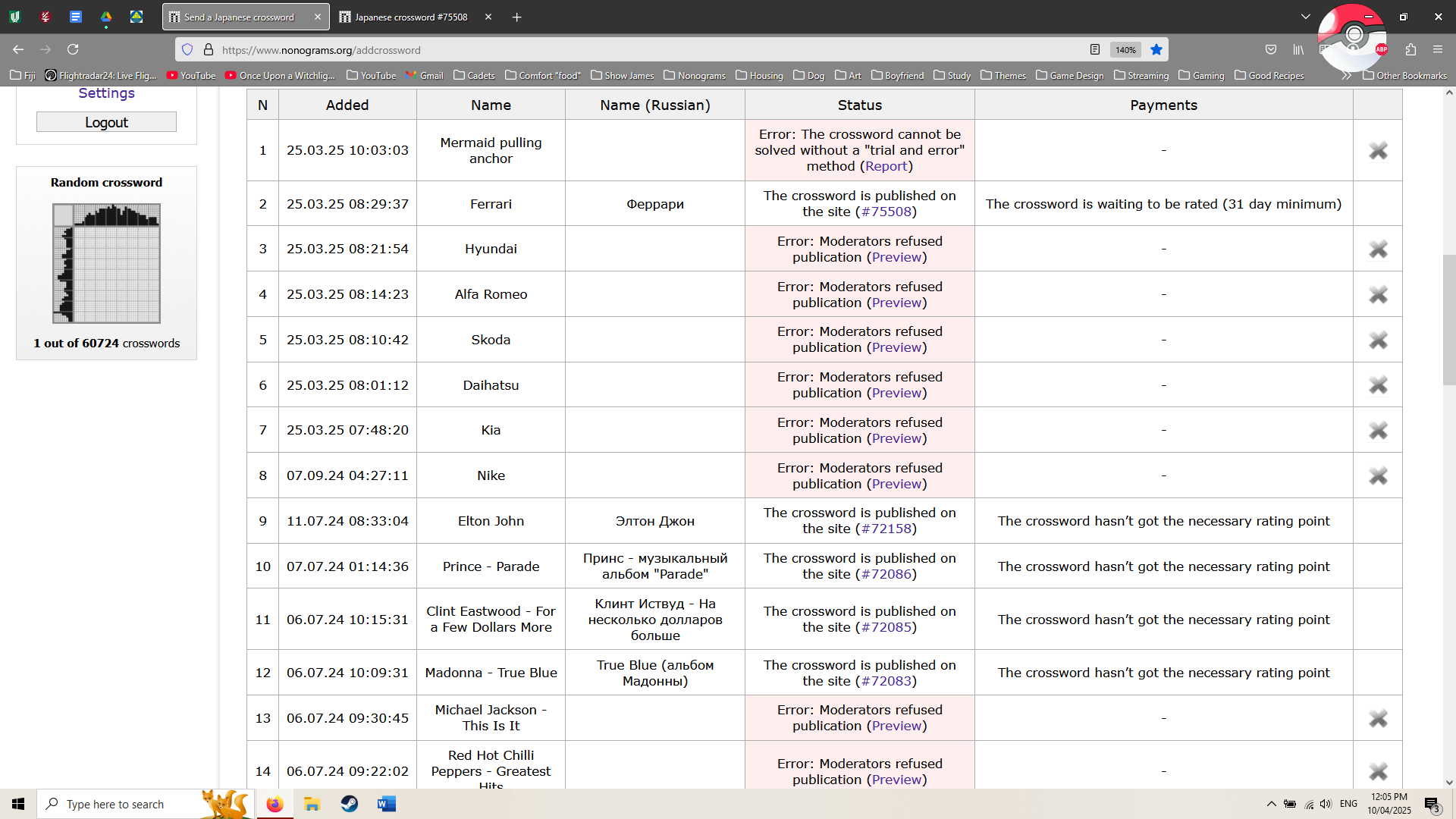Image resolution: width=1456 pixels, height=819 pixels.
Task: Click the tracking protection shield icon
Action: coord(187,49)
